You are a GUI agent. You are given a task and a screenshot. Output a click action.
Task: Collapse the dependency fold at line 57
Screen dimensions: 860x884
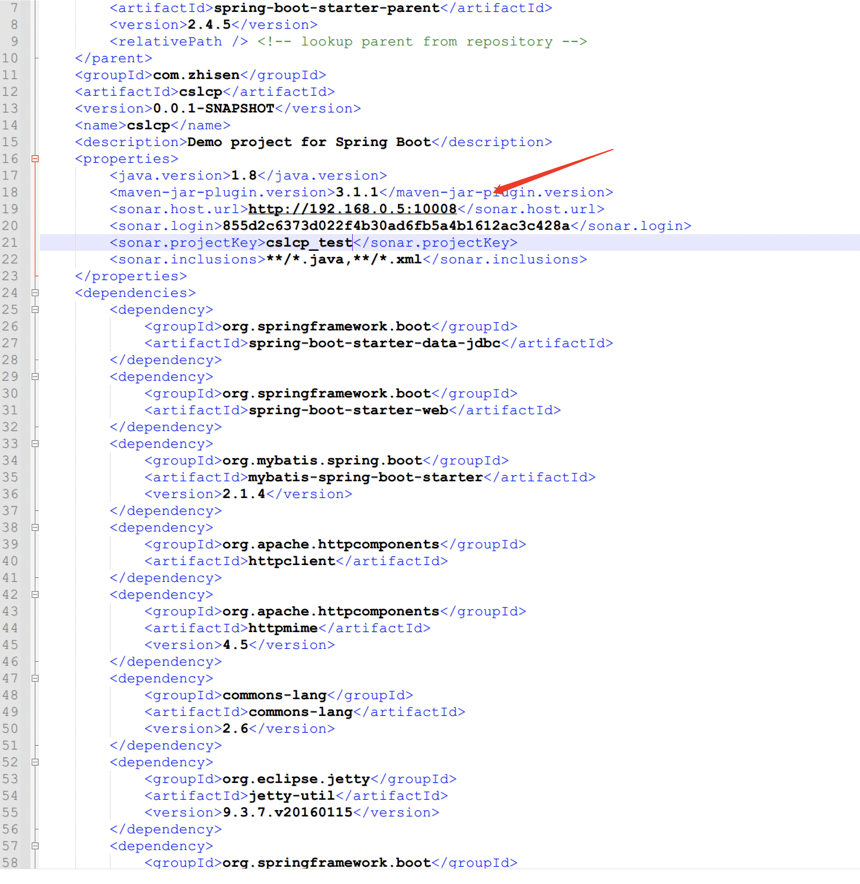35,846
